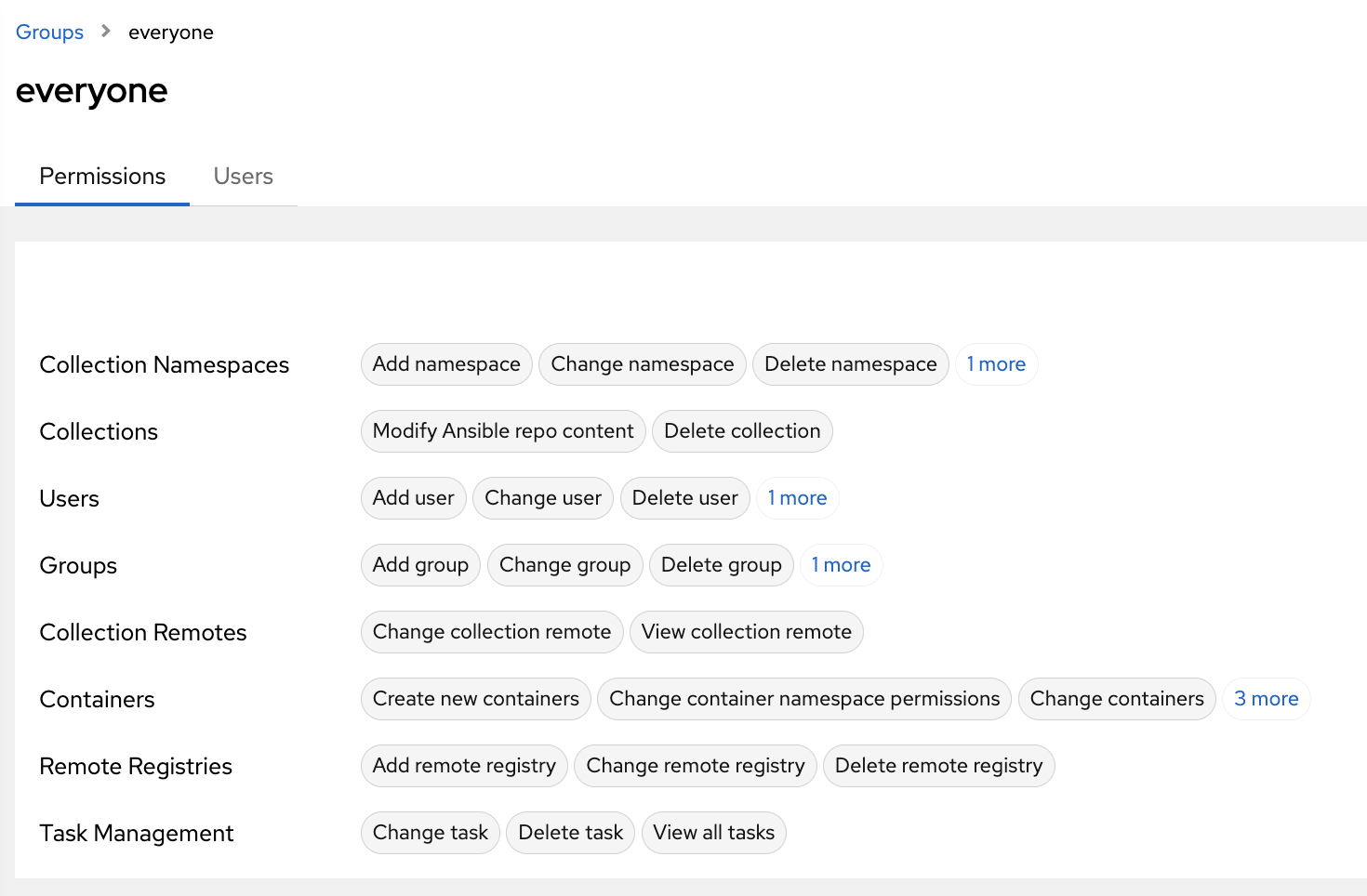The image size is (1367, 896).
Task: Select the Add remote registry chip
Action: coord(464,766)
